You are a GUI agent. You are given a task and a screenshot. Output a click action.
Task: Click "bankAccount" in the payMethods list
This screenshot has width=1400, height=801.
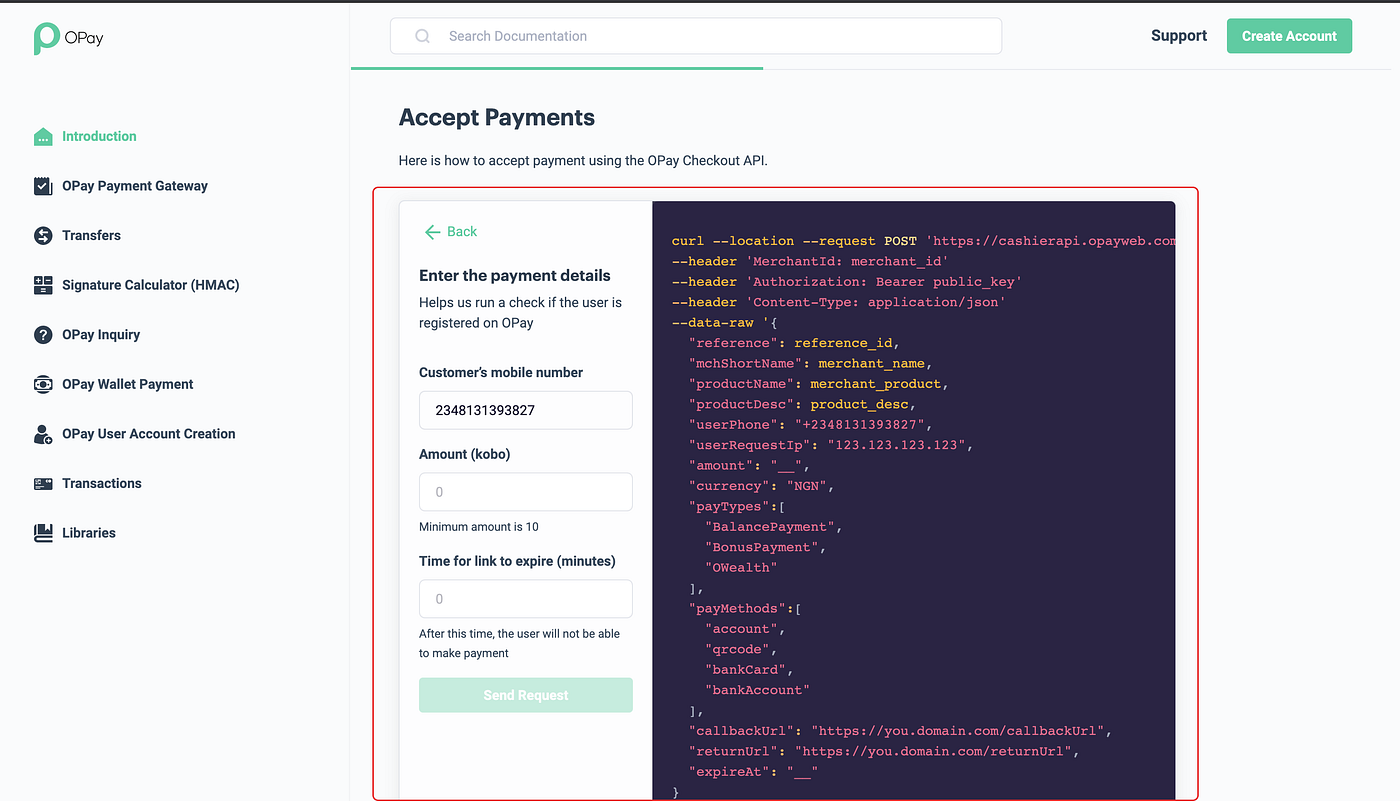pos(757,690)
